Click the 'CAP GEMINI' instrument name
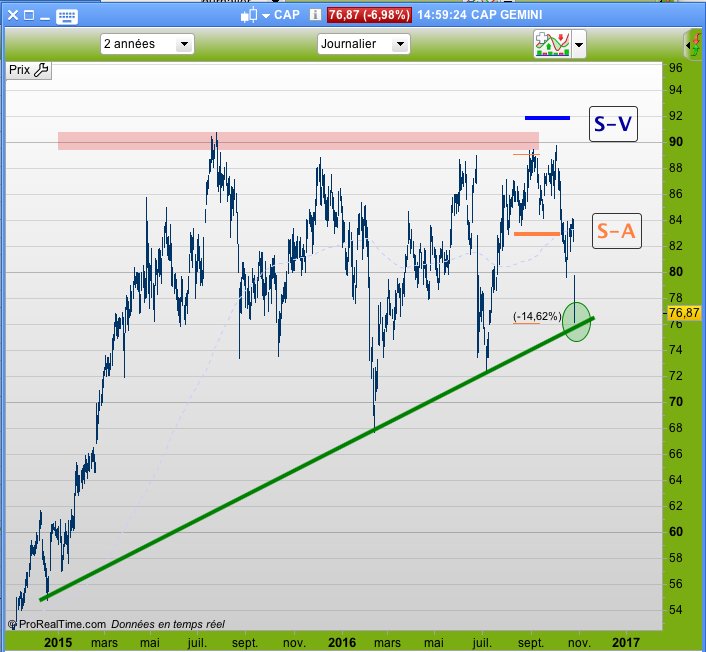The image size is (706, 652). point(507,15)
